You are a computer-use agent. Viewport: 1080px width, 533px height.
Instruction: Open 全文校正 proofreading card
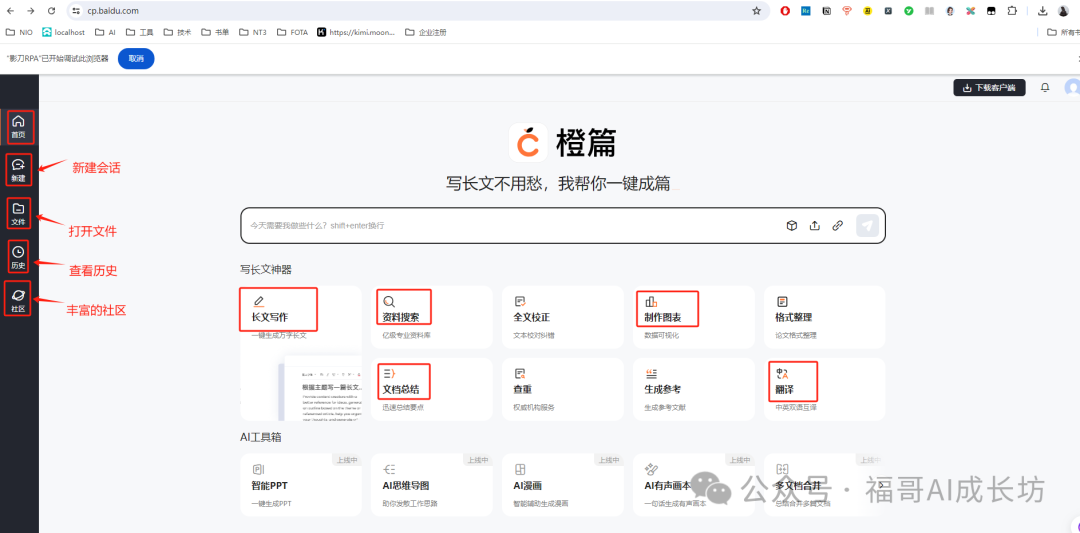(x=563, y=317)
